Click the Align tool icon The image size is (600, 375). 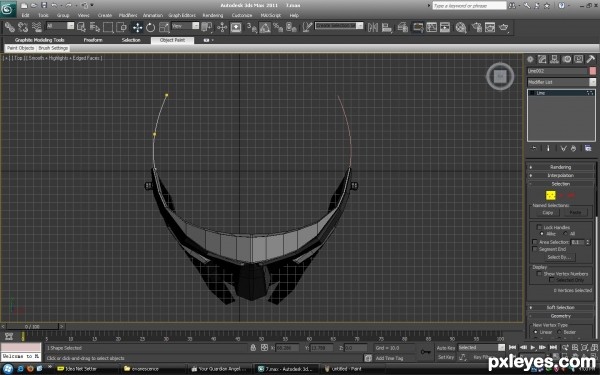(386, 27)
